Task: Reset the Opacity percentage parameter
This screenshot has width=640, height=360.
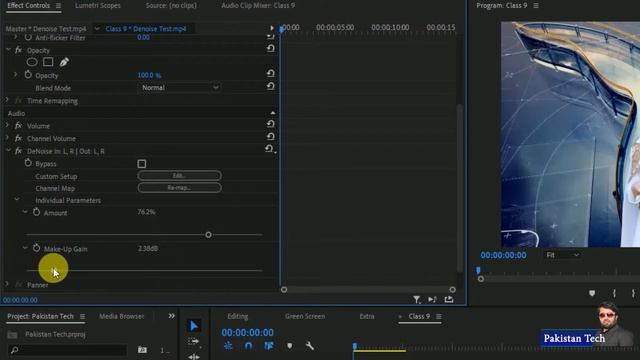Action: click(x=270, y=73)
